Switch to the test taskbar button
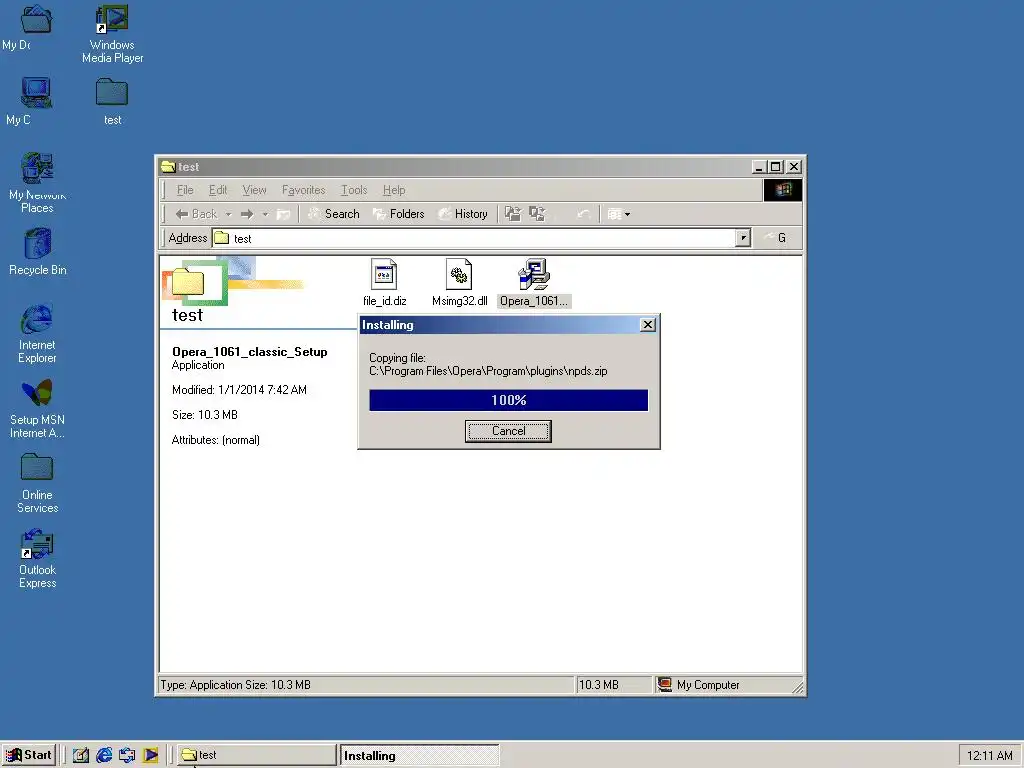 [x=256, y=755]
